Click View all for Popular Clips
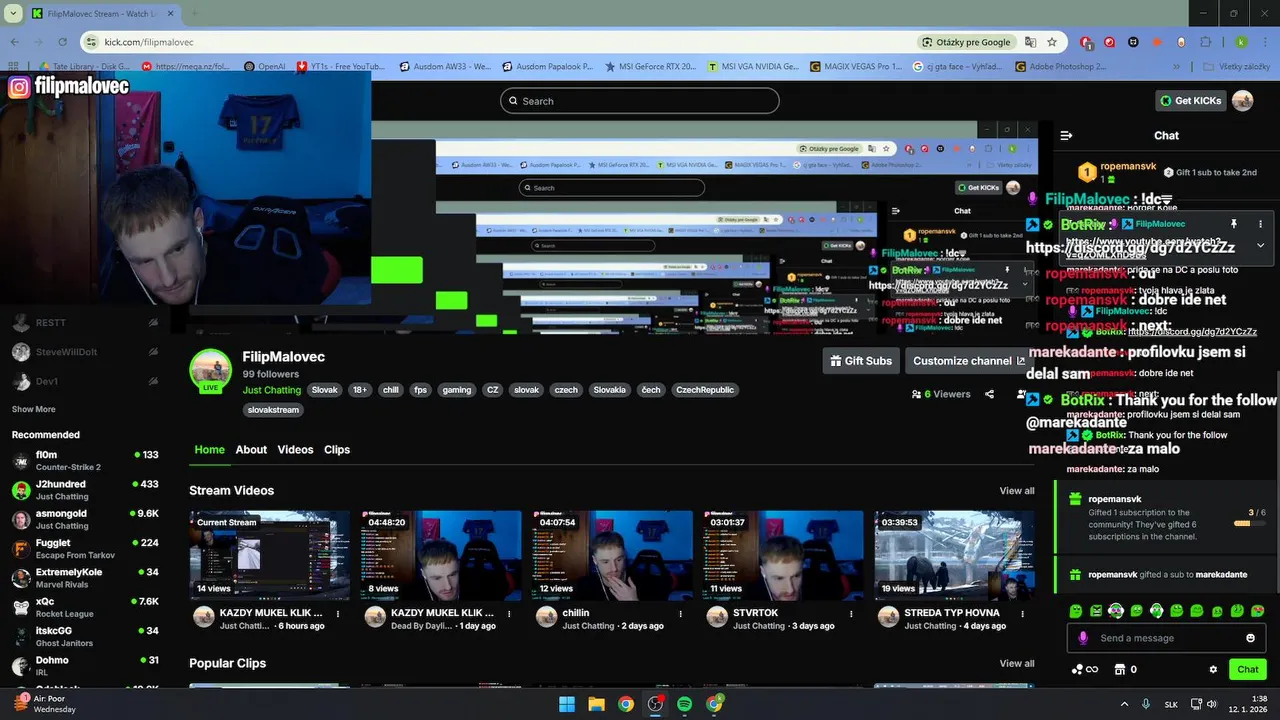This screenshot has width=1280, height=720. tap(1017, 663)
